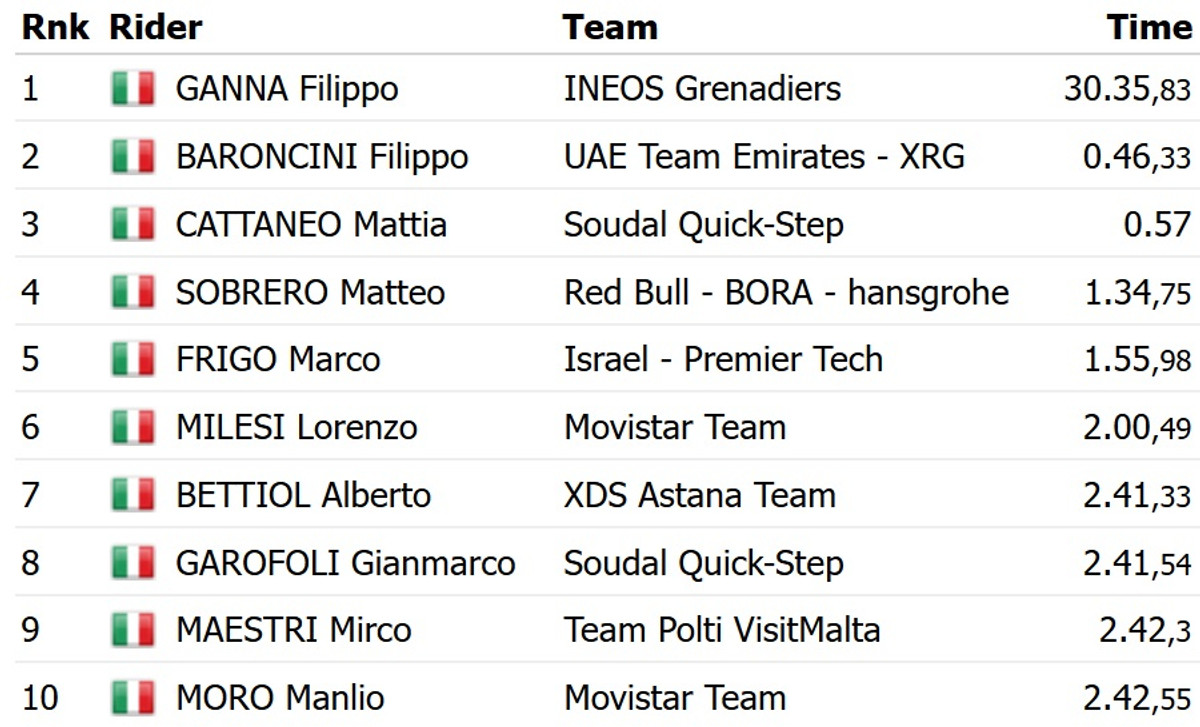This screenshot has width=1200, height=727.
Task: Open MAESTRI Mirco's rider page
Action: coord(293,630)
